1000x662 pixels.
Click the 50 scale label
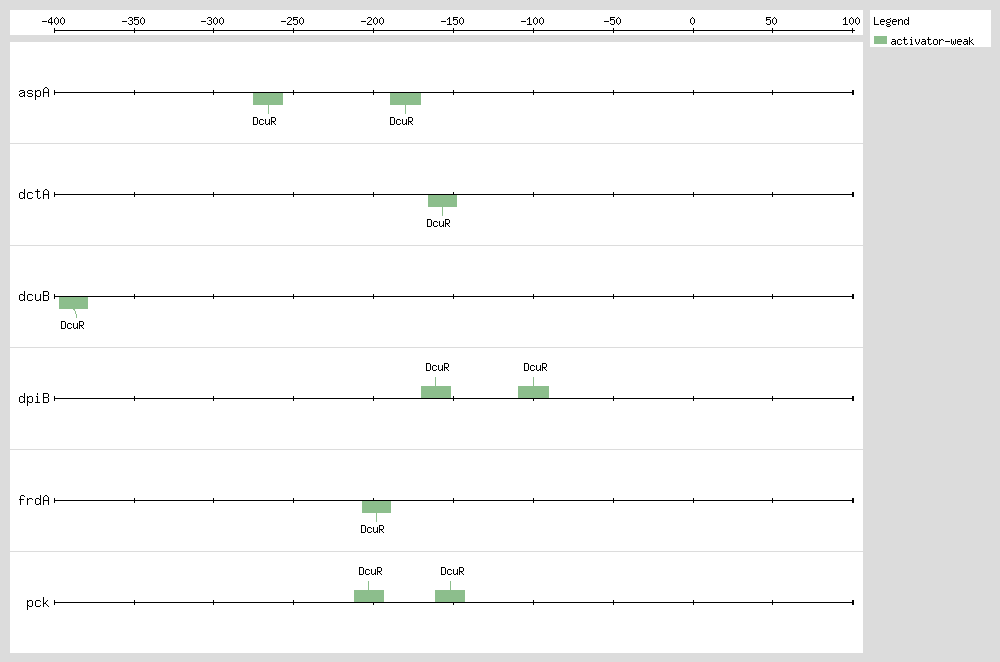pyautogui.click(x=772, y=21)
